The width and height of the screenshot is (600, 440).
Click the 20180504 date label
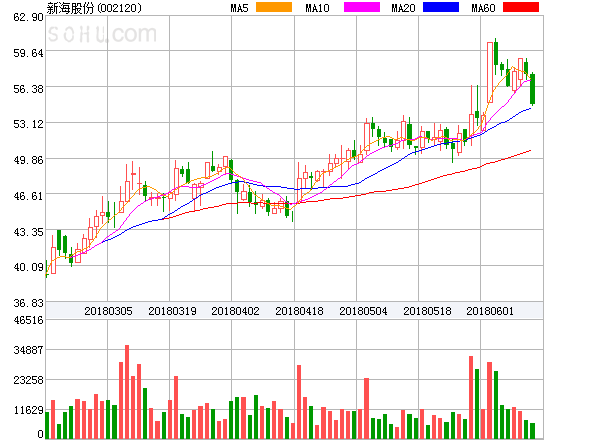click(x=363, y=311)
